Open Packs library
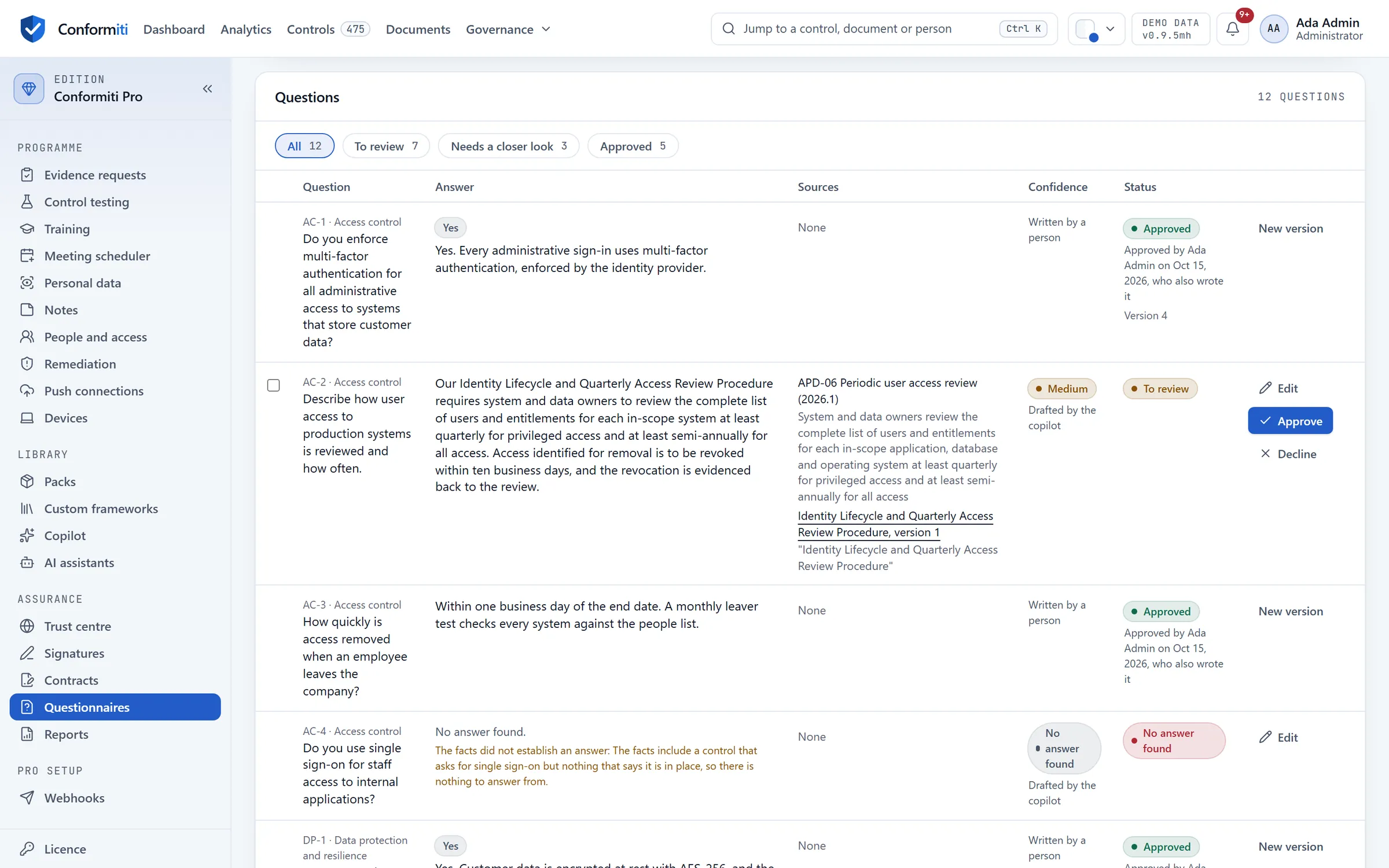1389x868 pixels. [x=115, y=481]
